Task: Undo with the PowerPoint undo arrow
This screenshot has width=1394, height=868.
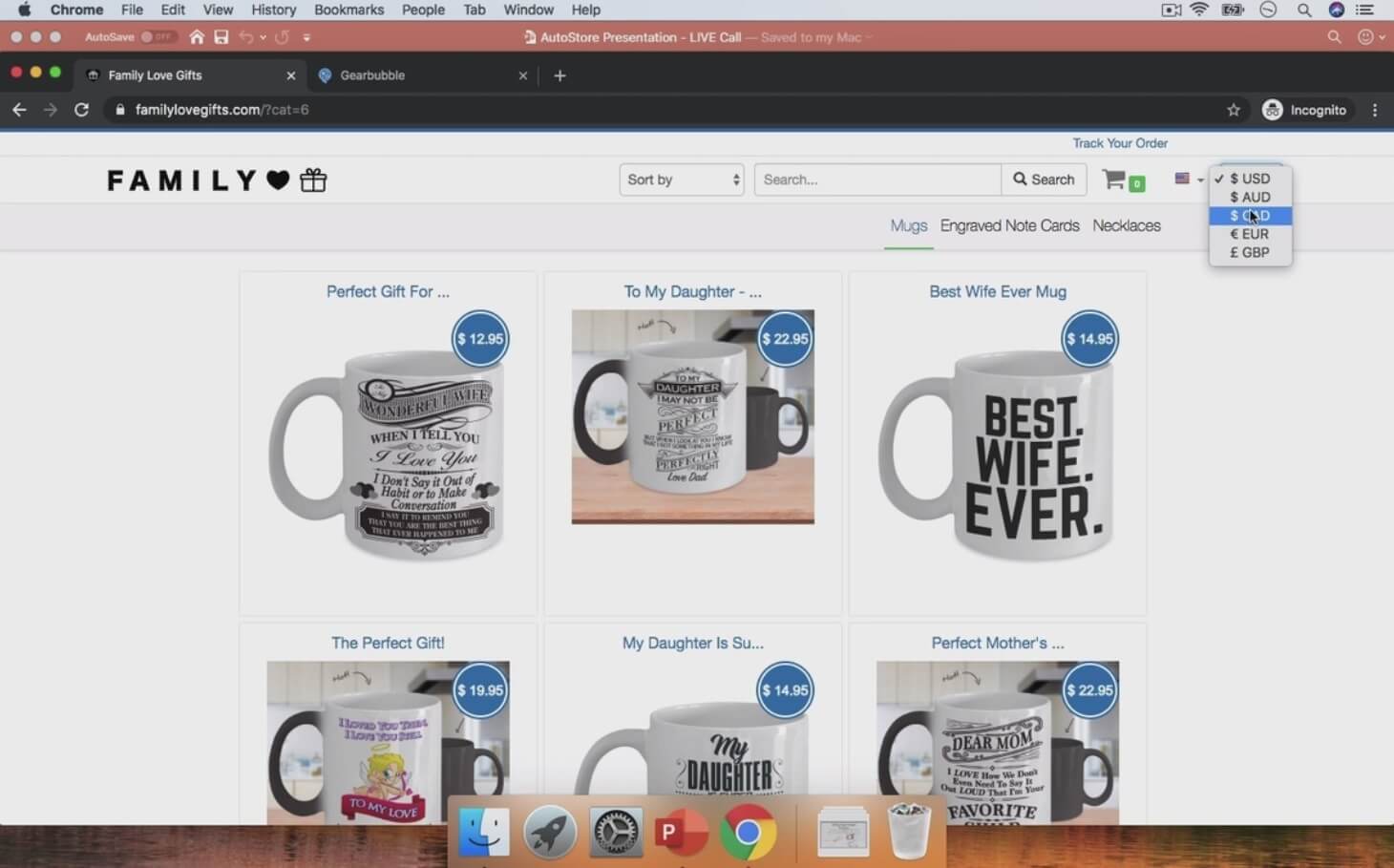Action: point(246,37)
